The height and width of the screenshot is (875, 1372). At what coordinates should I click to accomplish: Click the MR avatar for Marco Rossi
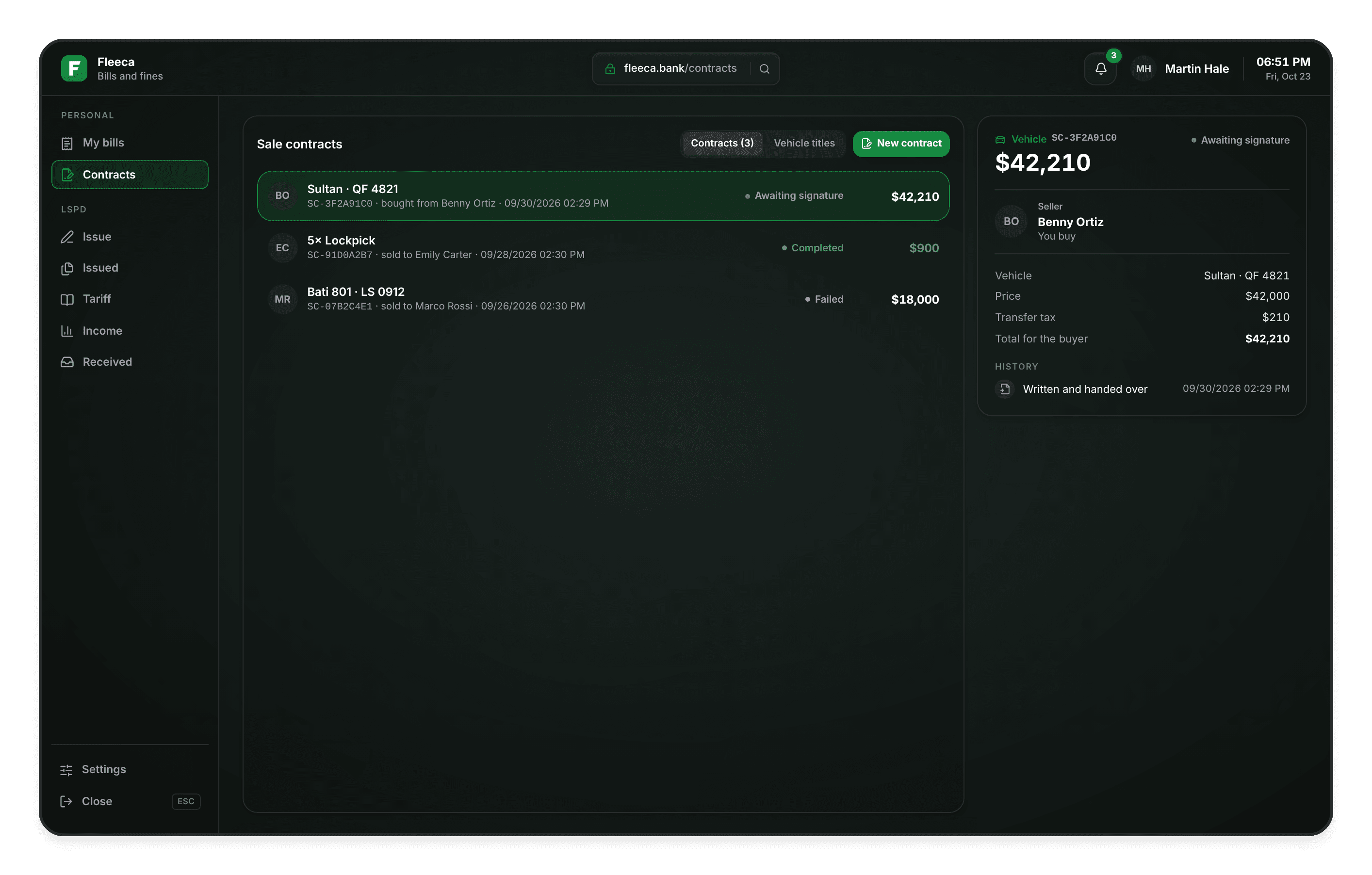click(283, 300)
